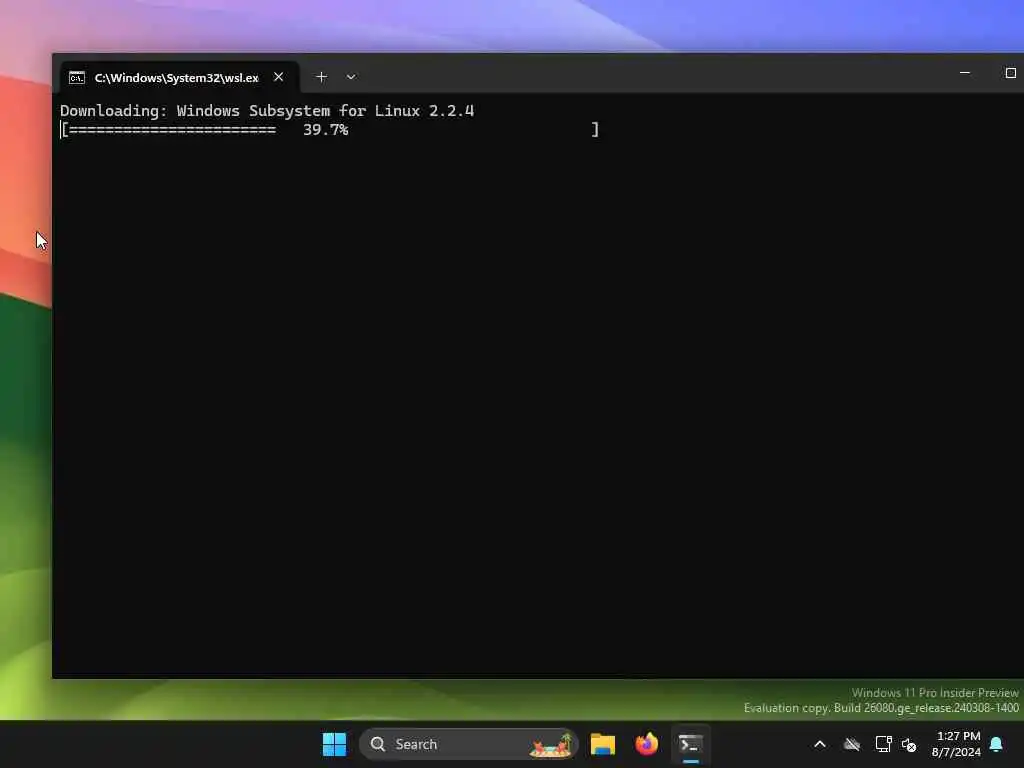Click the cloud sync tray icon
The image size is (1024, 768).
coord(852,744)
